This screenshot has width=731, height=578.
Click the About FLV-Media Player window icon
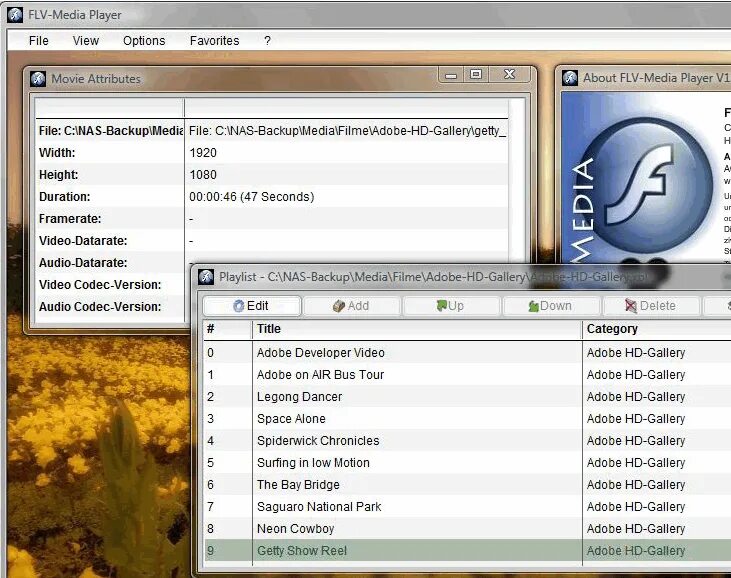coord(570,78)
